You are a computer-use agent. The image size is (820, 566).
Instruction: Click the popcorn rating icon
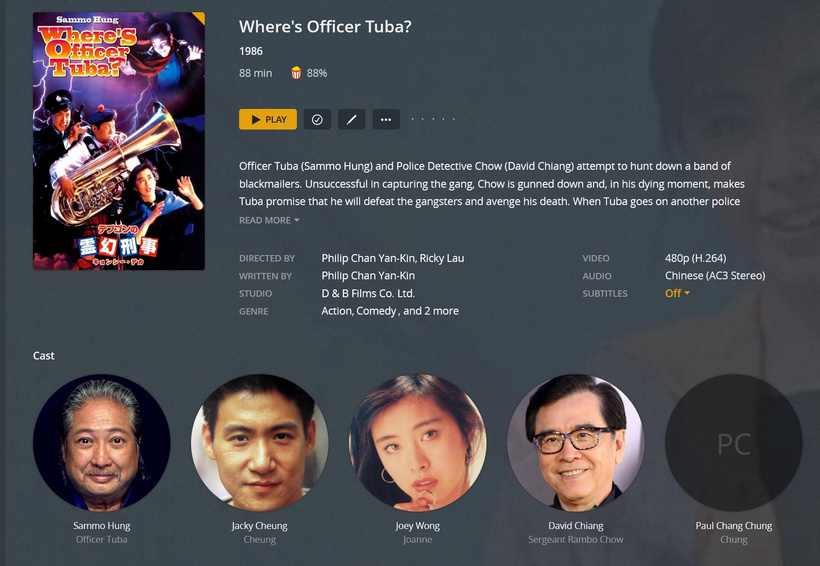tap(296, 73)
